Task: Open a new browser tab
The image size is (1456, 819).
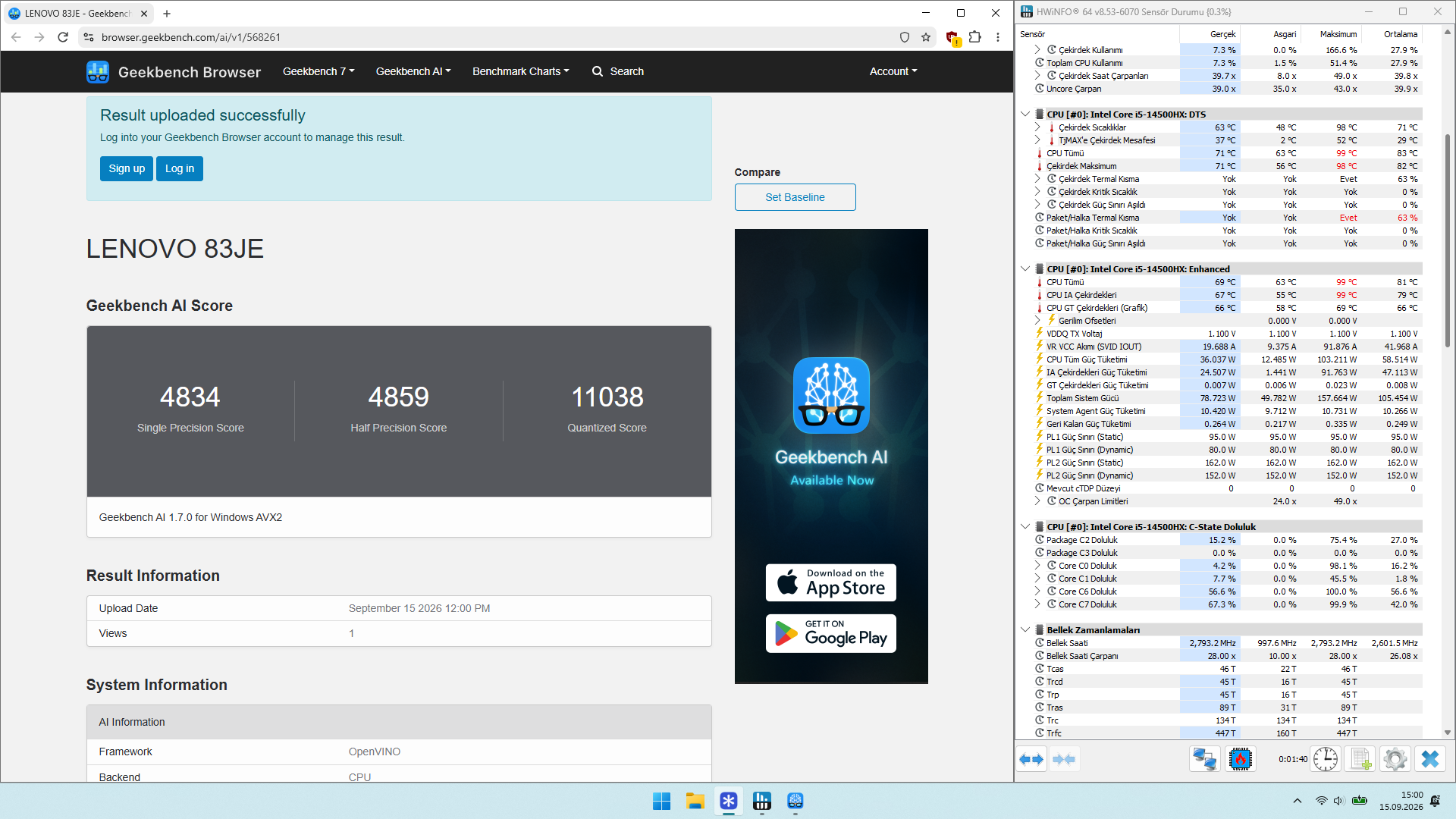Action: click(167, 13)
